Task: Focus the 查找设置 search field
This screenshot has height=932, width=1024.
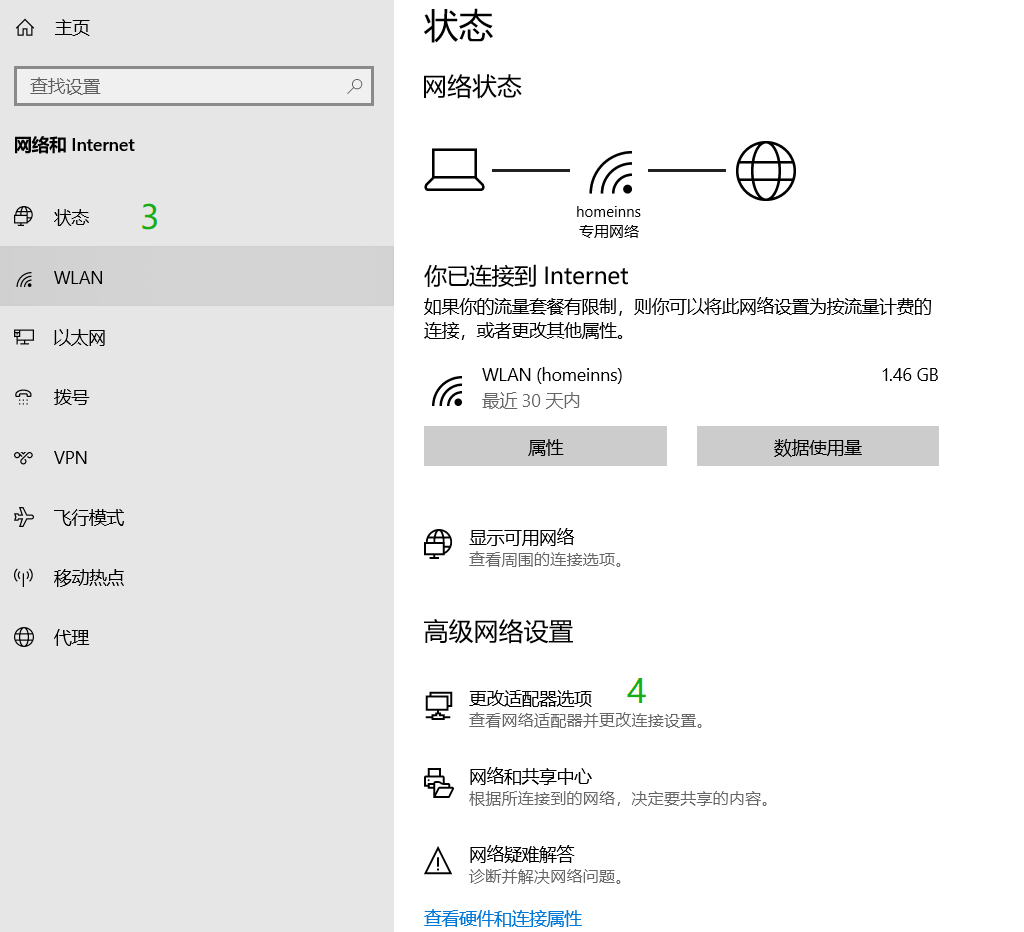Action: (x=194, y=86)
